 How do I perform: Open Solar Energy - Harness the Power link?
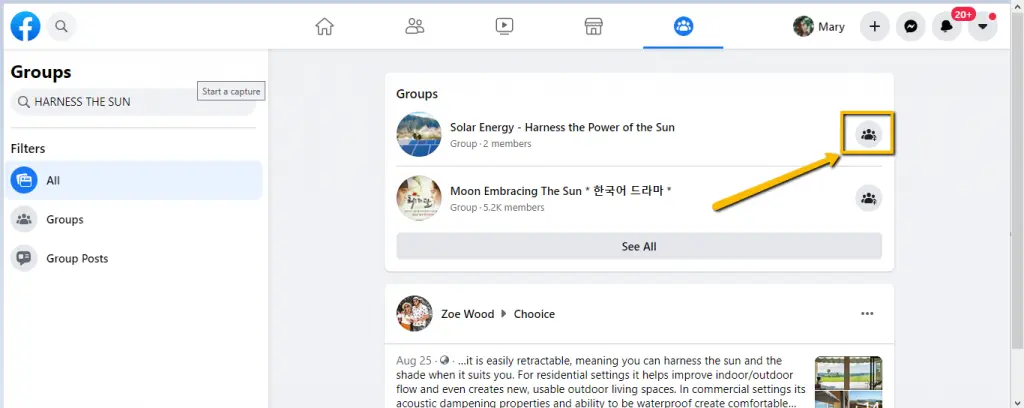coord(562,127)
